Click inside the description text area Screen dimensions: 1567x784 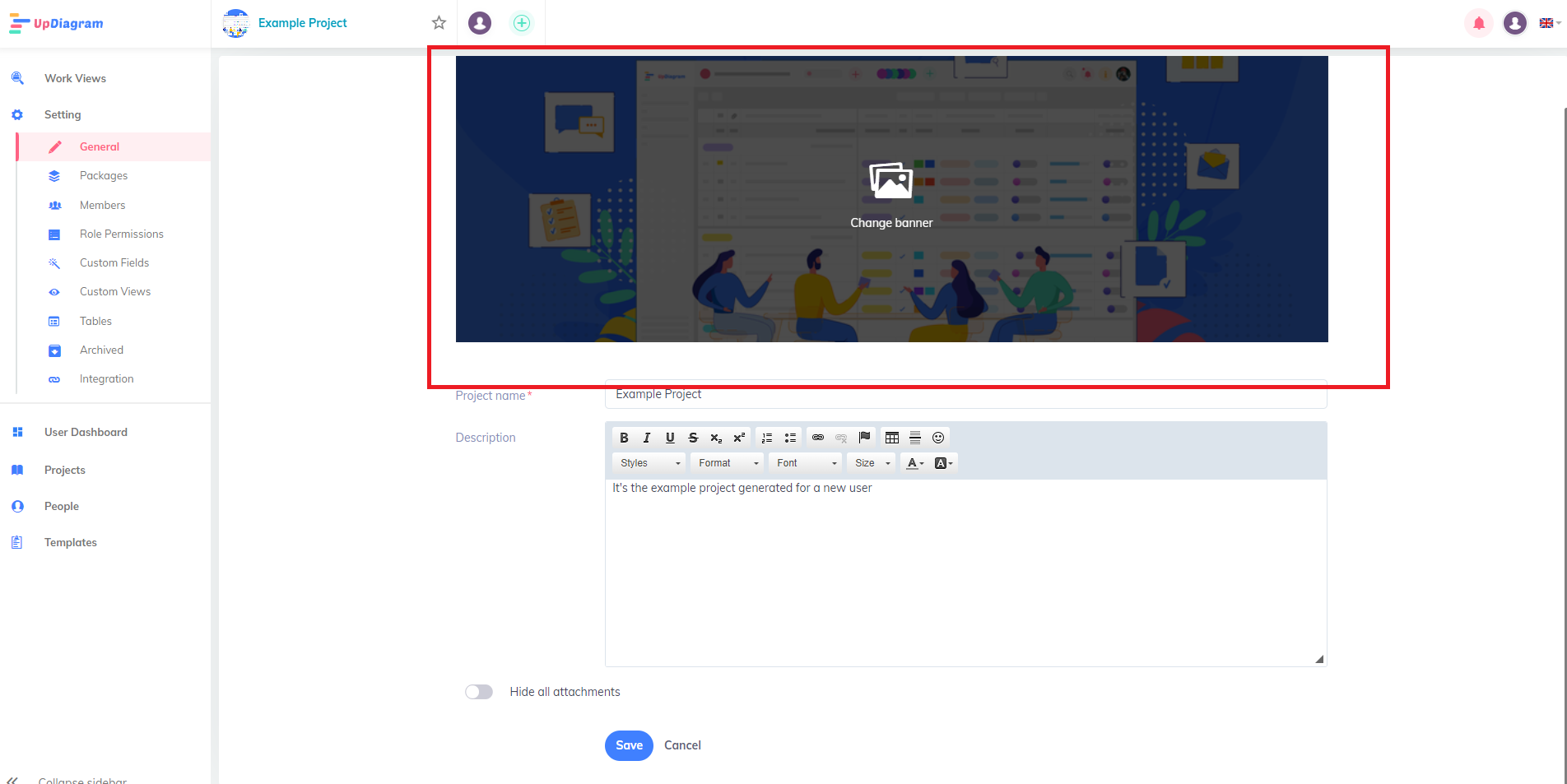pyautogui.click(x=965, y=573)
